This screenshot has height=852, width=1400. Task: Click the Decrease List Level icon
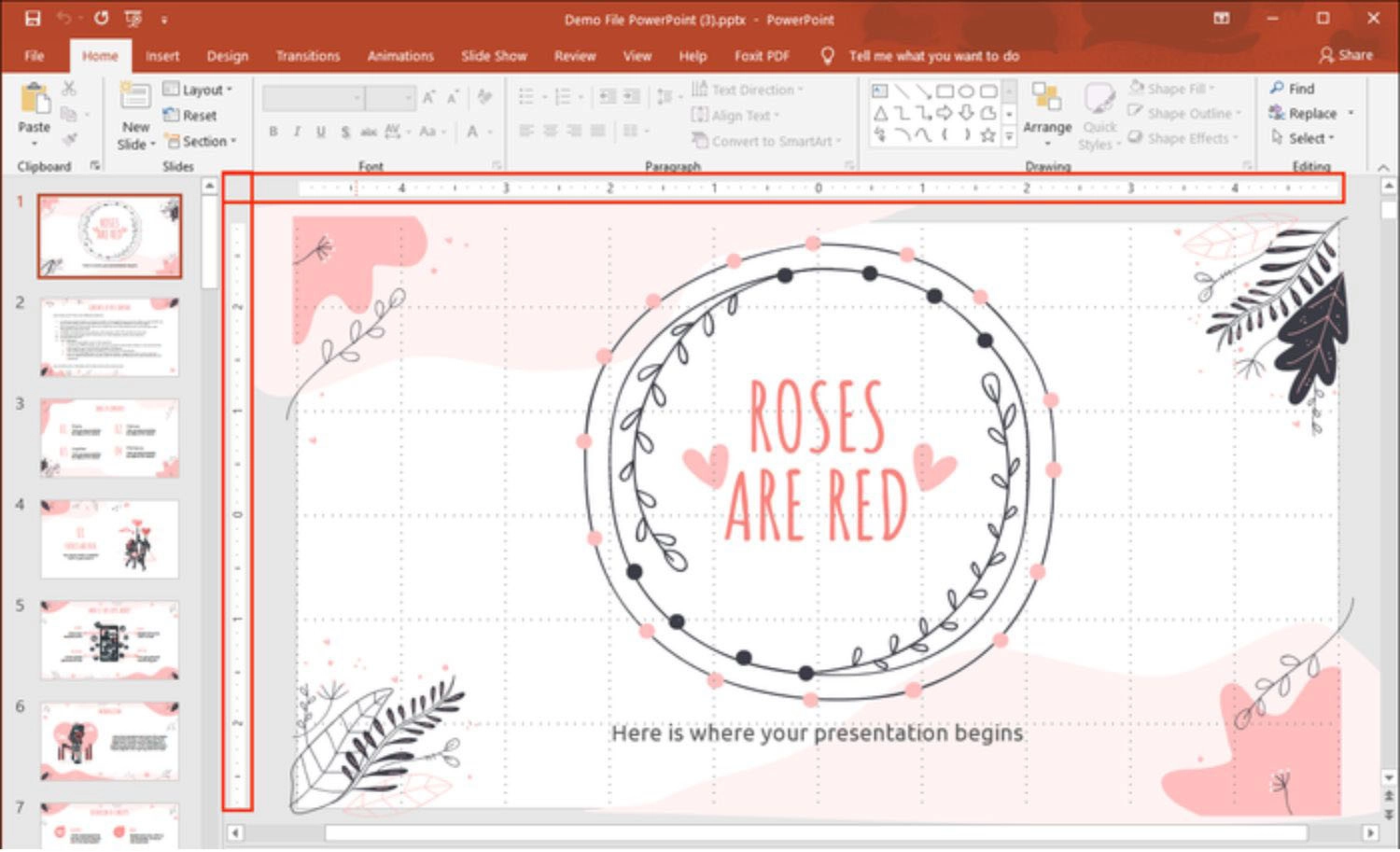608,96
